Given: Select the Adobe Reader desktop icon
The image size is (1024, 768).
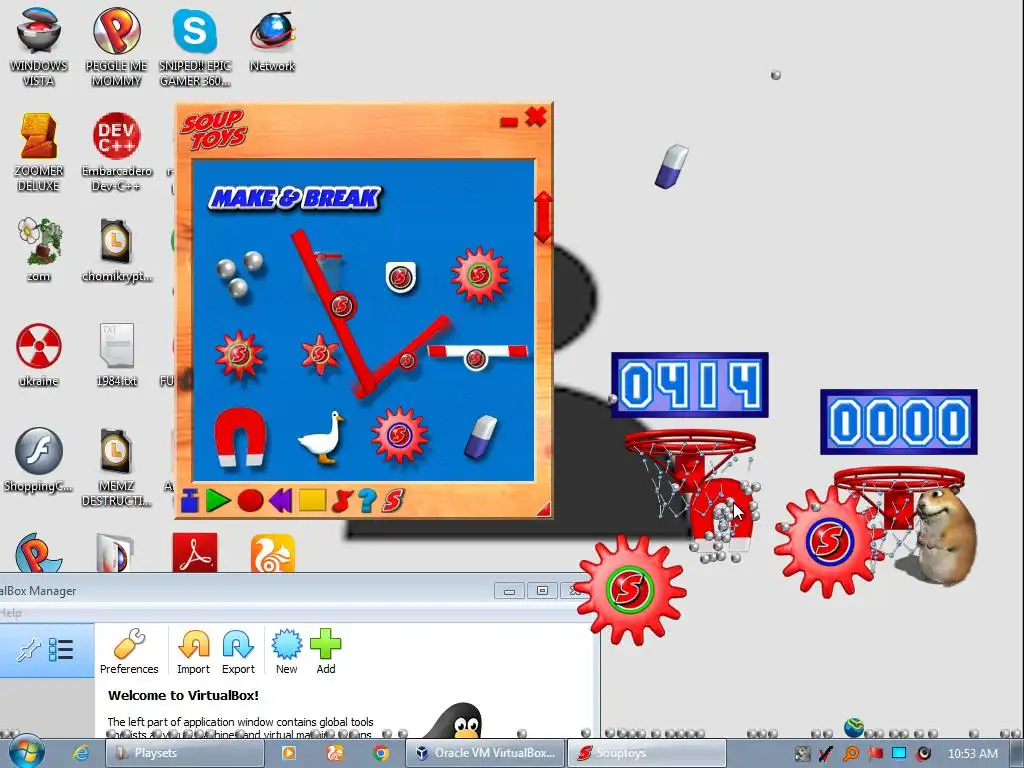Looking at the screenshot, I should point(195,553).
